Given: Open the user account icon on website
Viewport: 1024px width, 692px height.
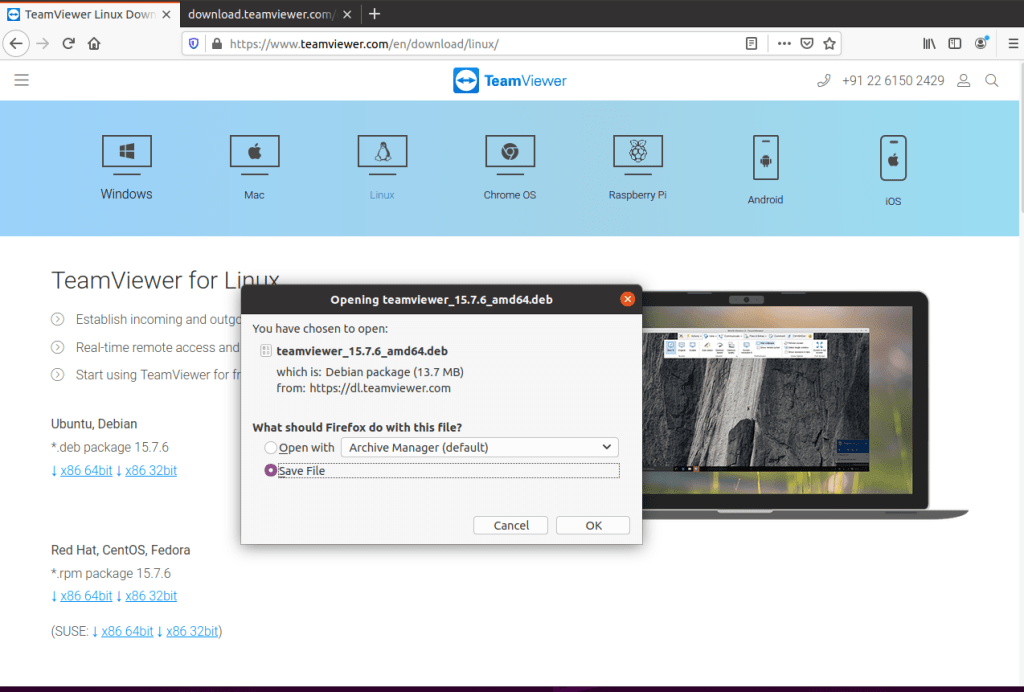Looking at the screenshot, I should 963,80.
